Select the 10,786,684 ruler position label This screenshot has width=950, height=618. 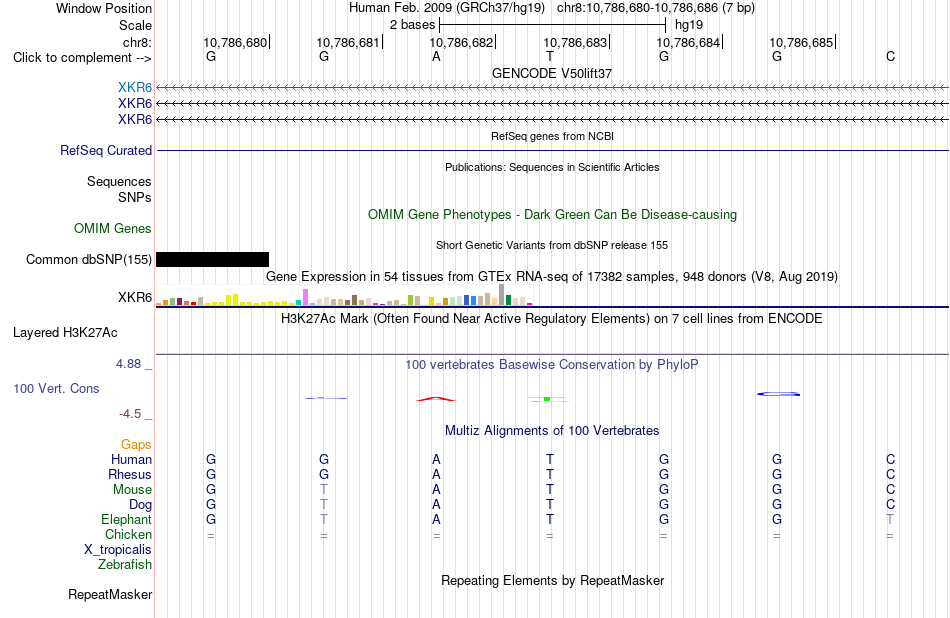click(688, 42)
